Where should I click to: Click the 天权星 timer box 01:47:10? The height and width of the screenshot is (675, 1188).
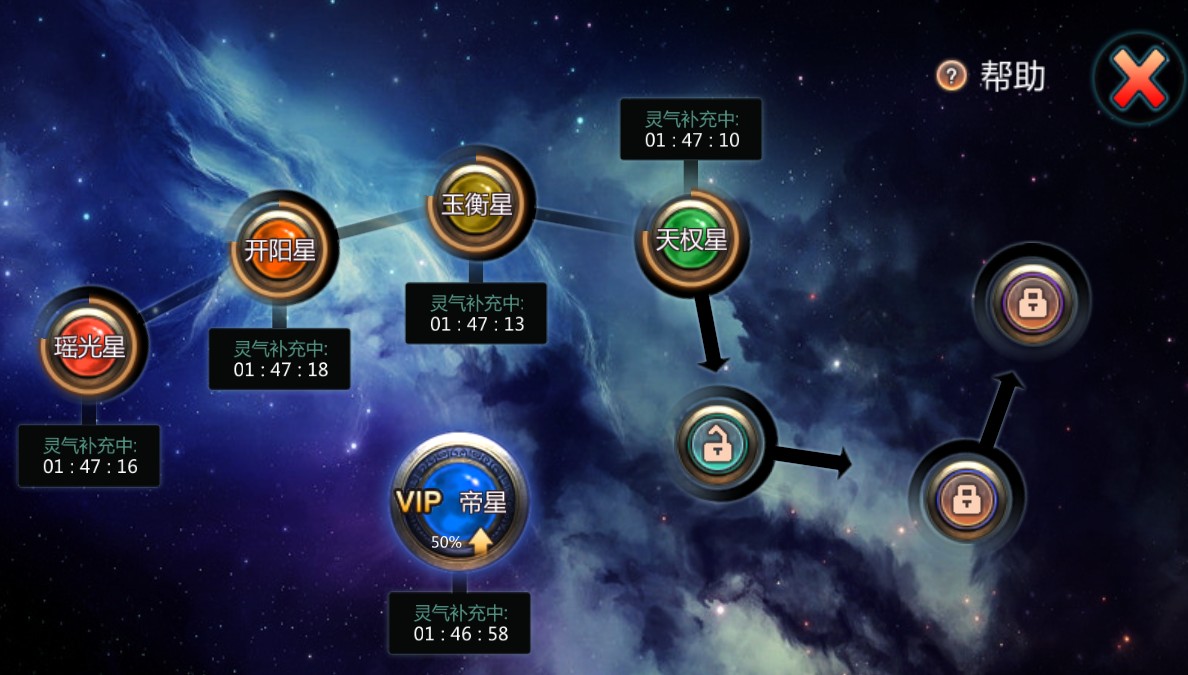pyautogui.click(x=691, y=129)
